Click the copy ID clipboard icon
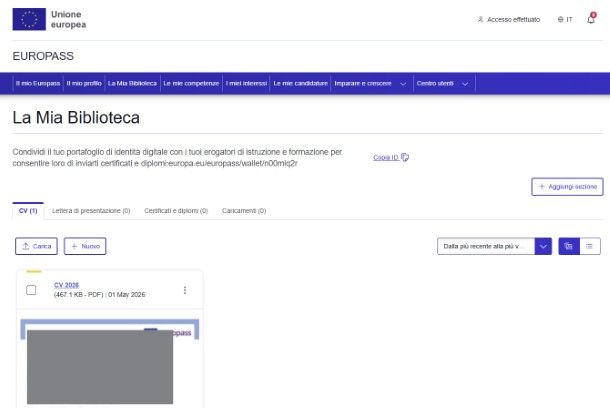 tap(405, 157)
